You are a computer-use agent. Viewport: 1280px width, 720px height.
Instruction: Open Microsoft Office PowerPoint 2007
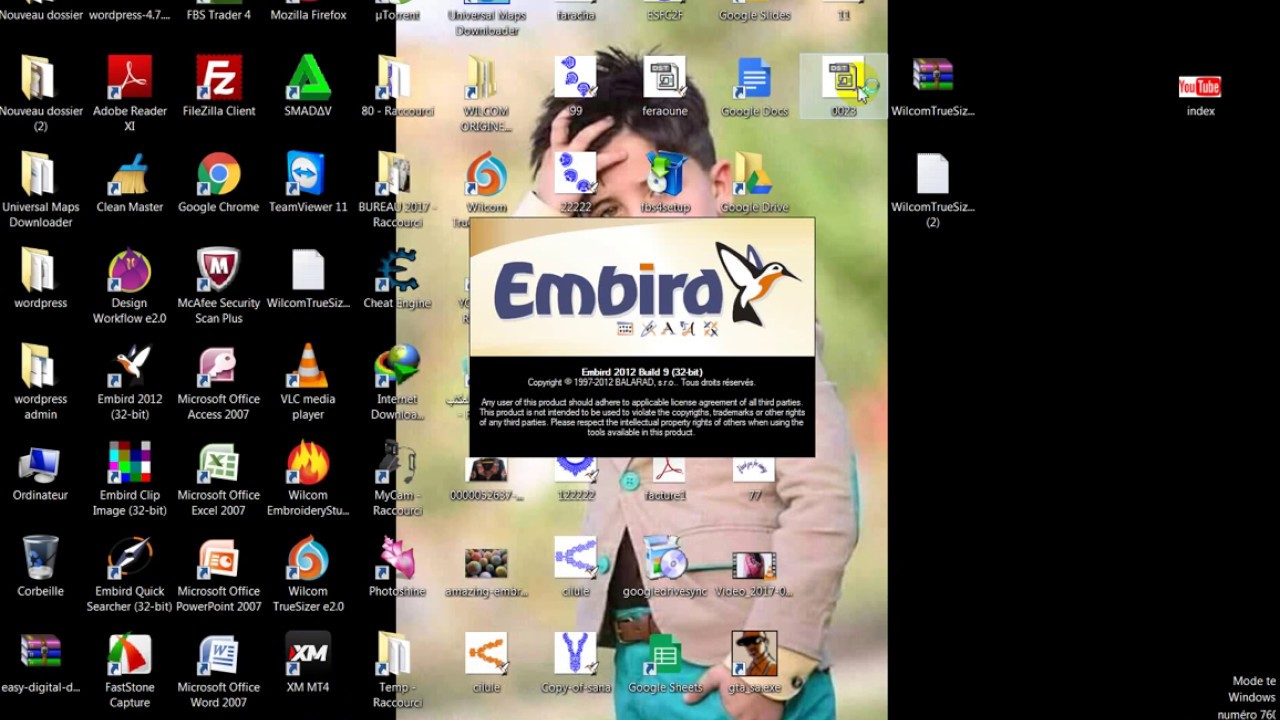(x=218, y=575)
